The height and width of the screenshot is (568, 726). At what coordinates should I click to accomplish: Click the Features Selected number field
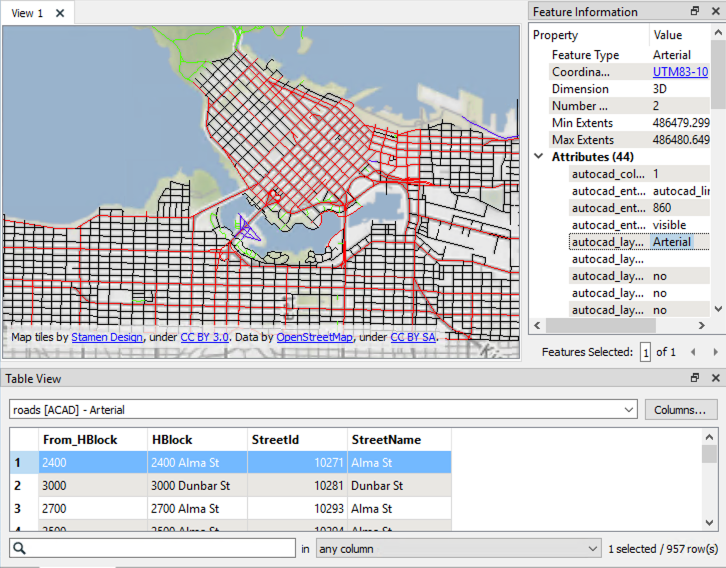646,352
